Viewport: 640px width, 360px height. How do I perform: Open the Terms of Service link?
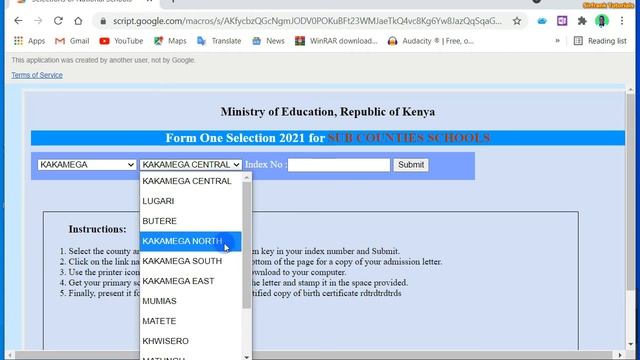(x=37, y=75)
